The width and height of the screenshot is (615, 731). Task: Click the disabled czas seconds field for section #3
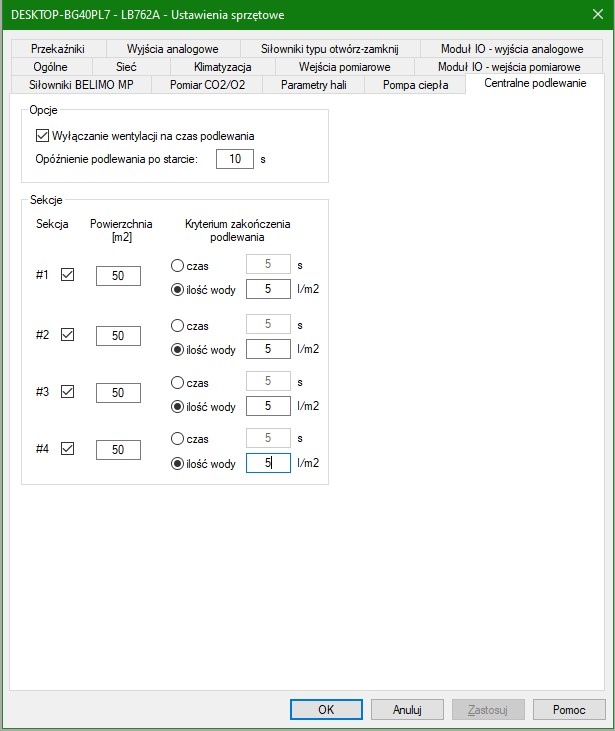[x=269, y=381]
